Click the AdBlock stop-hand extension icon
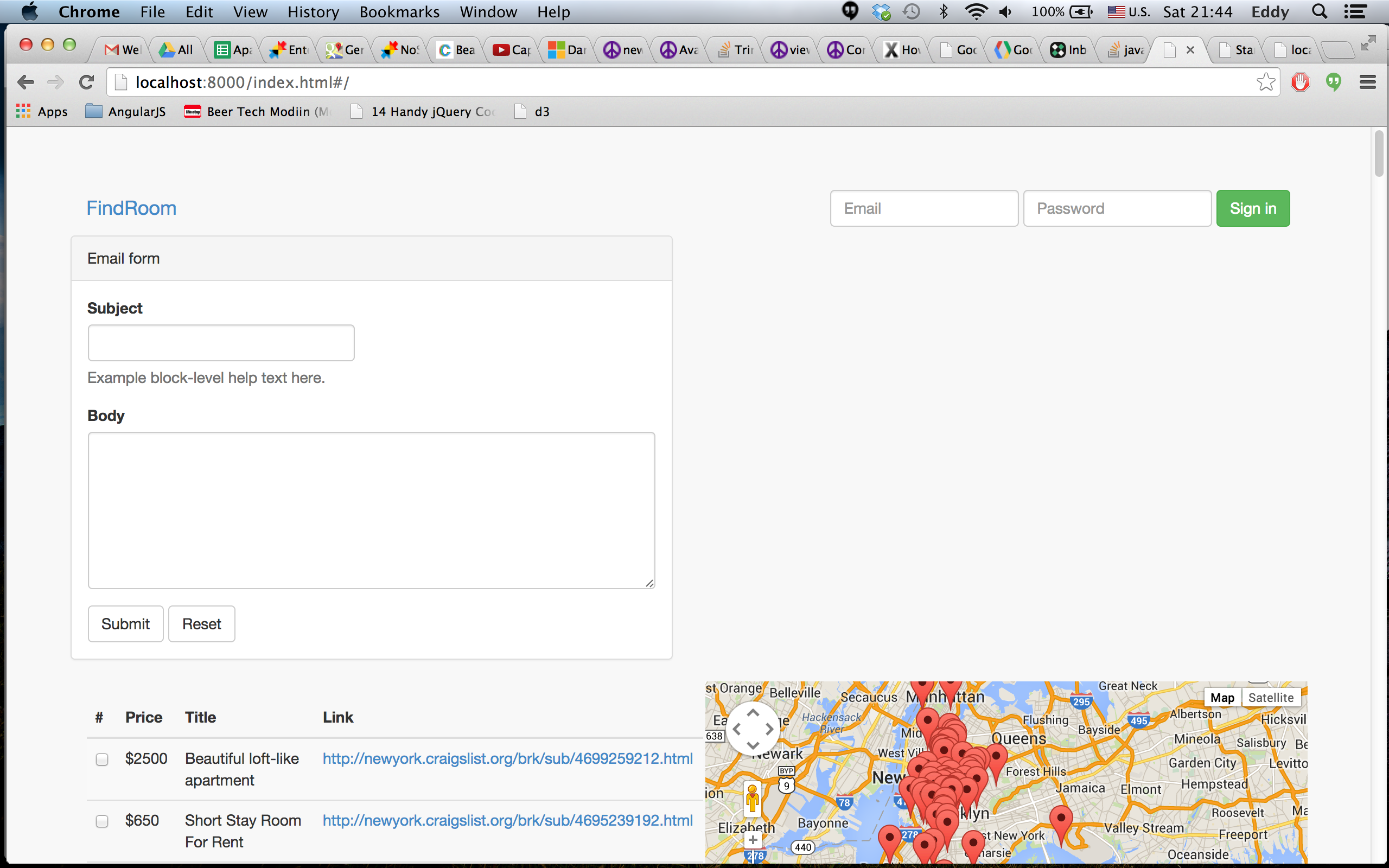Image resolution: width=1389 pixels, height=868 pixels. 1300,82
